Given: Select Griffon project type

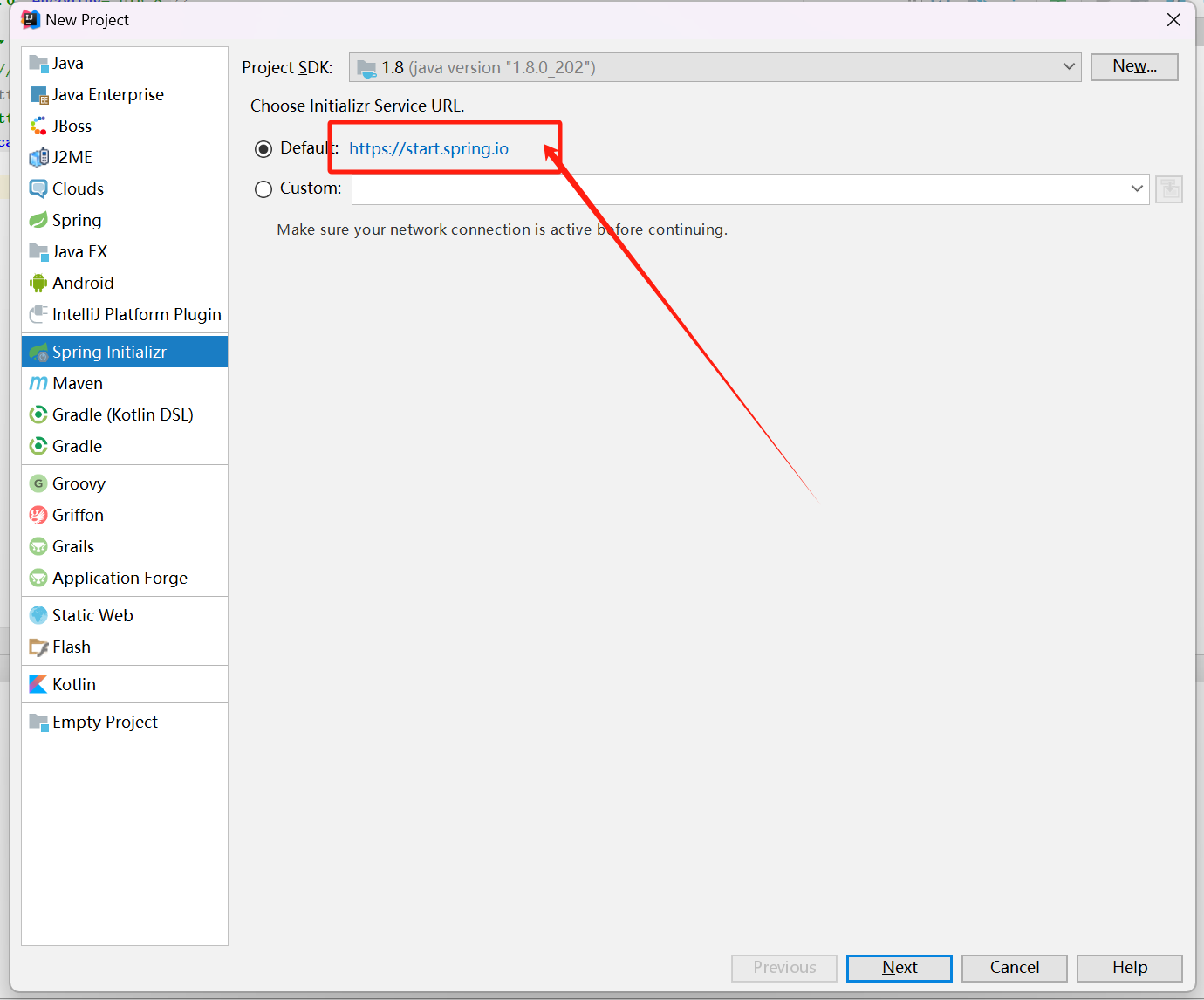Looking at the screenshot, I should [125, 515].
